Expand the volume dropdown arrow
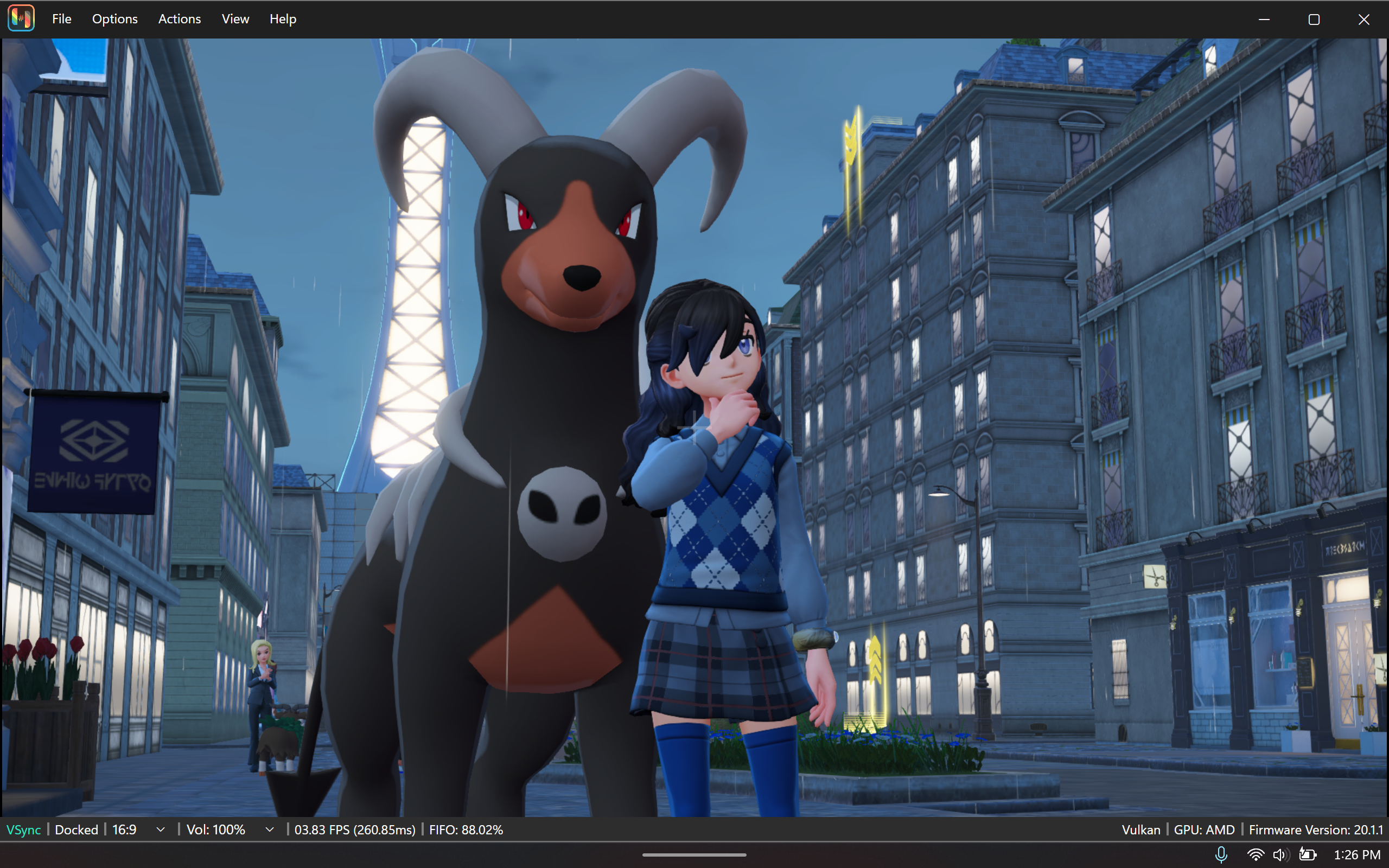The width and height of the screenshot is (1389, 868). tap(269, 829)
